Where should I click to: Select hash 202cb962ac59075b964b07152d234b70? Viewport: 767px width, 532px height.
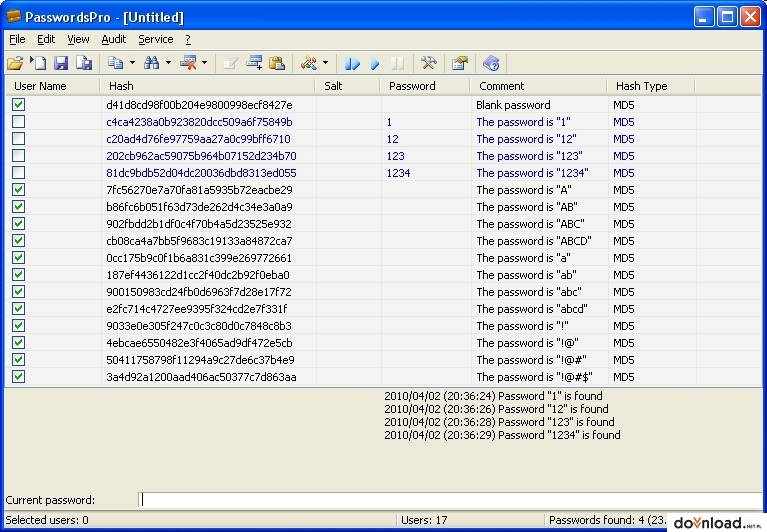coord(201,156)
